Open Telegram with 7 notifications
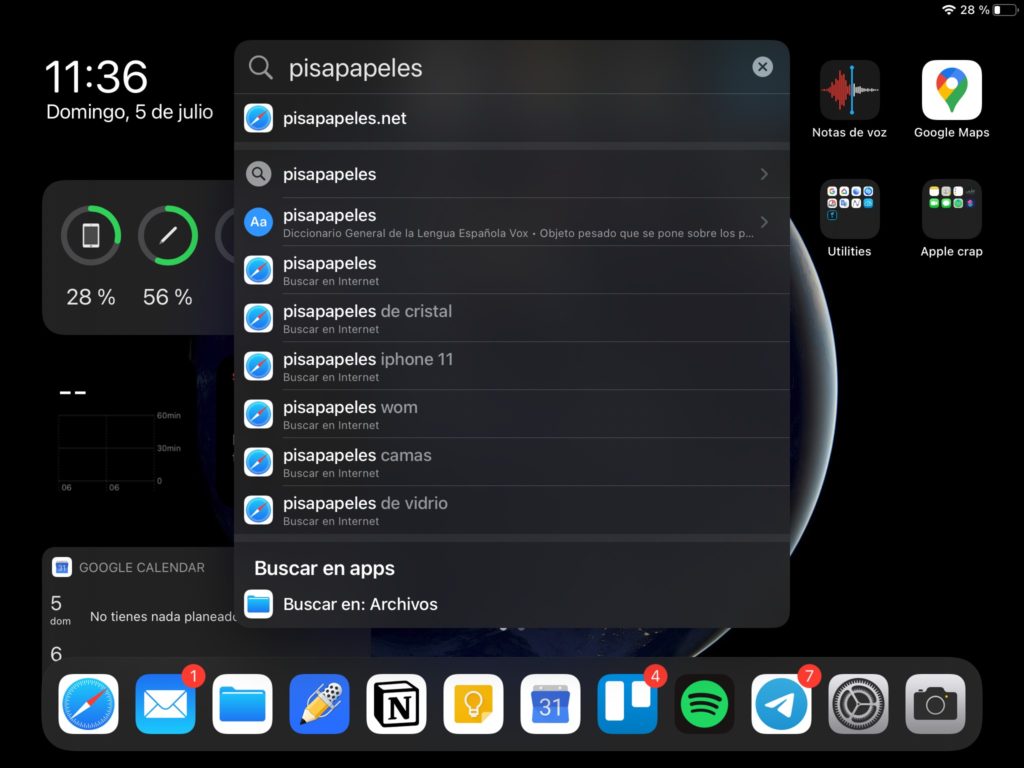1024x768 pixels. 781,704
